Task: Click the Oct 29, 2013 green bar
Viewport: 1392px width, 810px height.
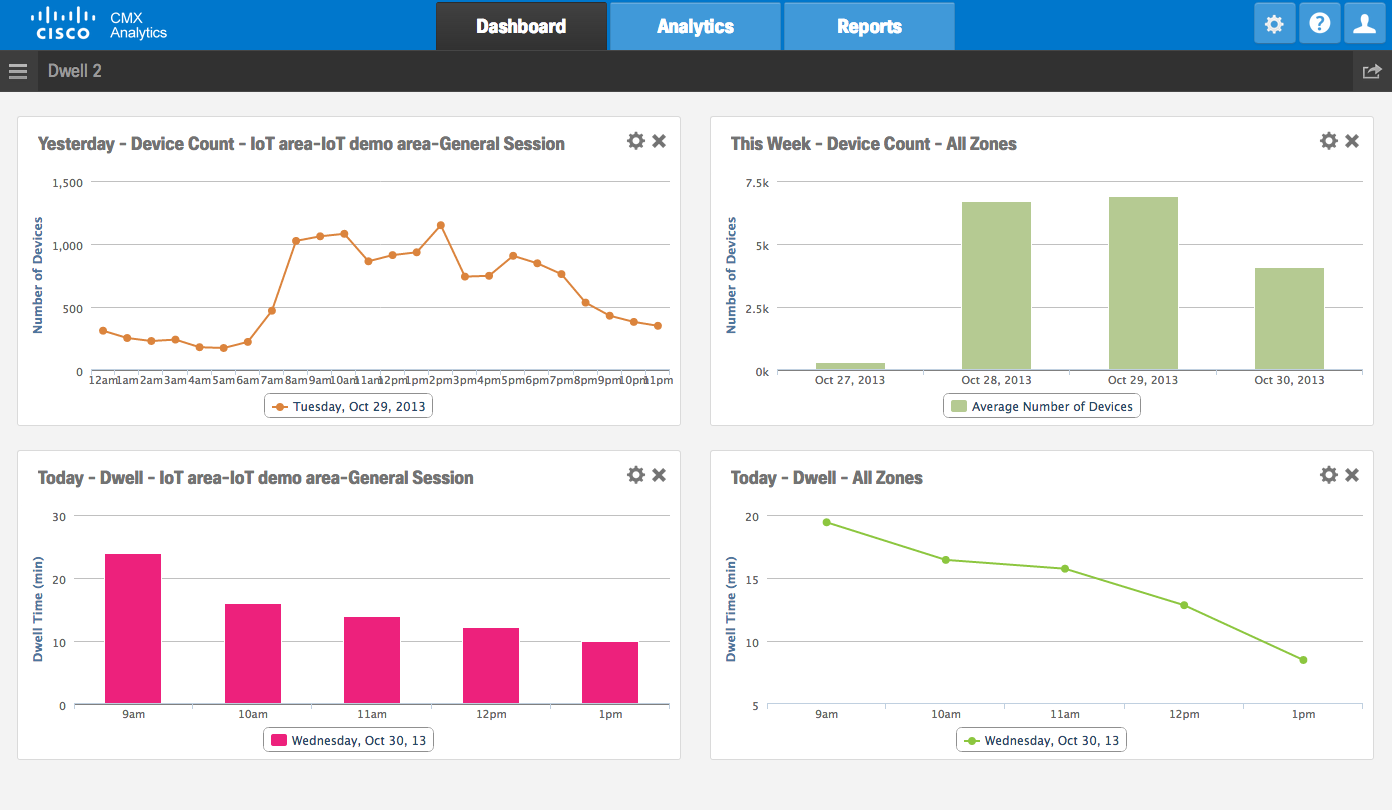Action: coord(1143,285)
